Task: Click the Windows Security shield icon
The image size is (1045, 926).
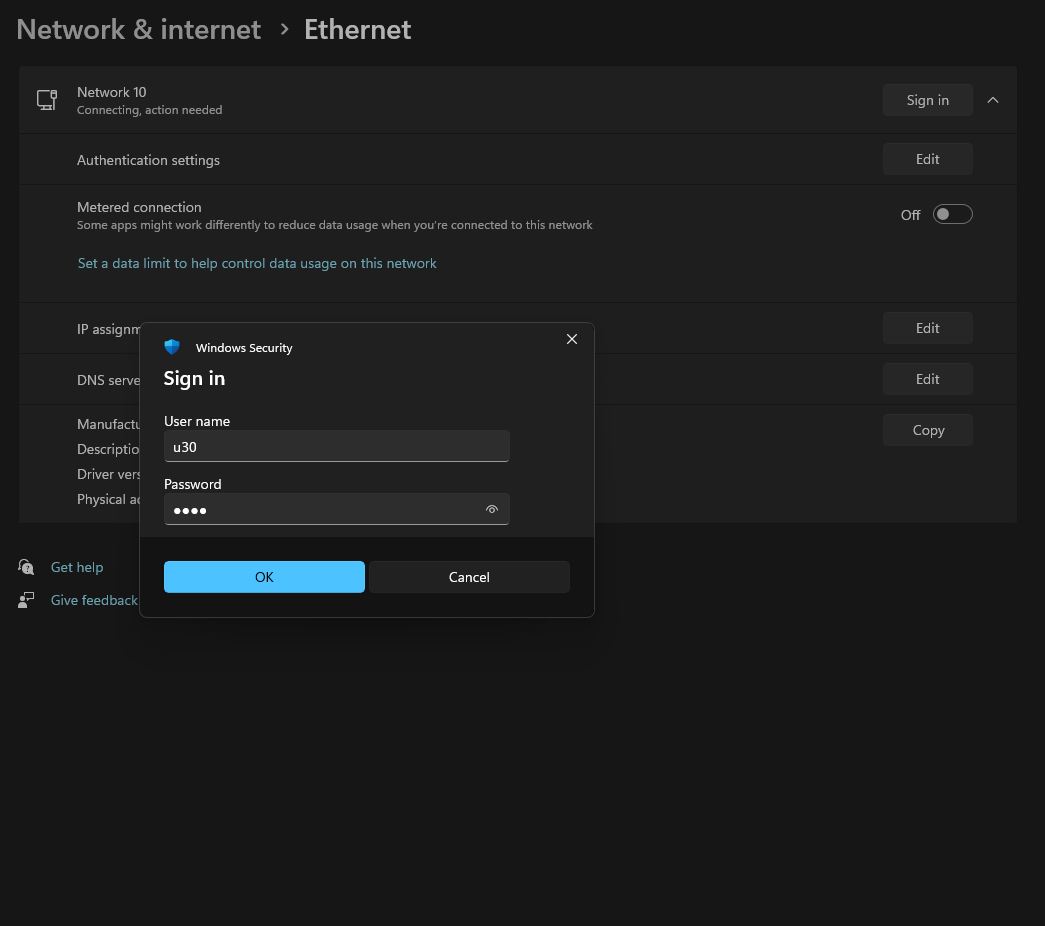Action: (172, 347)
